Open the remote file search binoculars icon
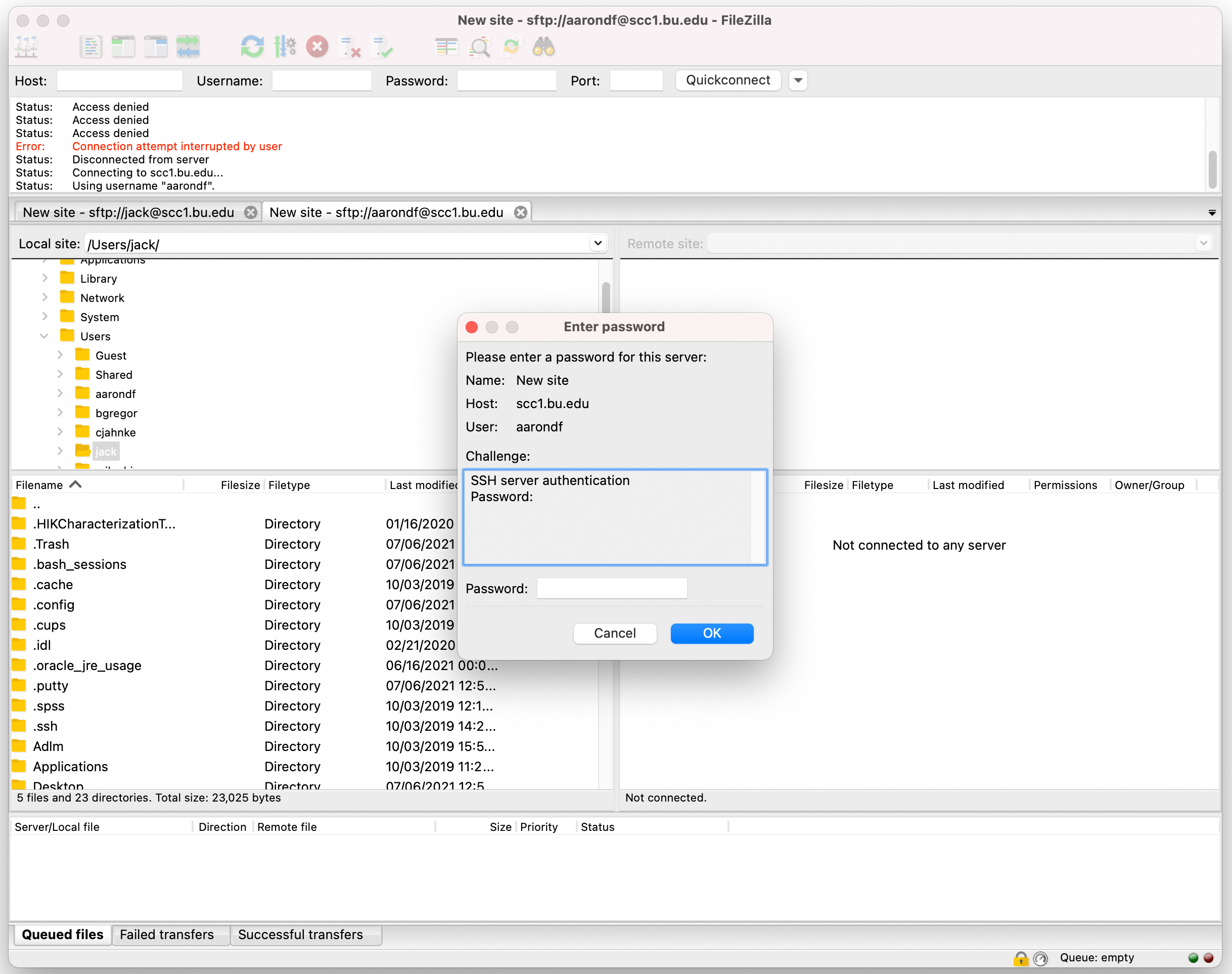Viewport: 1232px width, 974px height. click(x=543, y=47)
